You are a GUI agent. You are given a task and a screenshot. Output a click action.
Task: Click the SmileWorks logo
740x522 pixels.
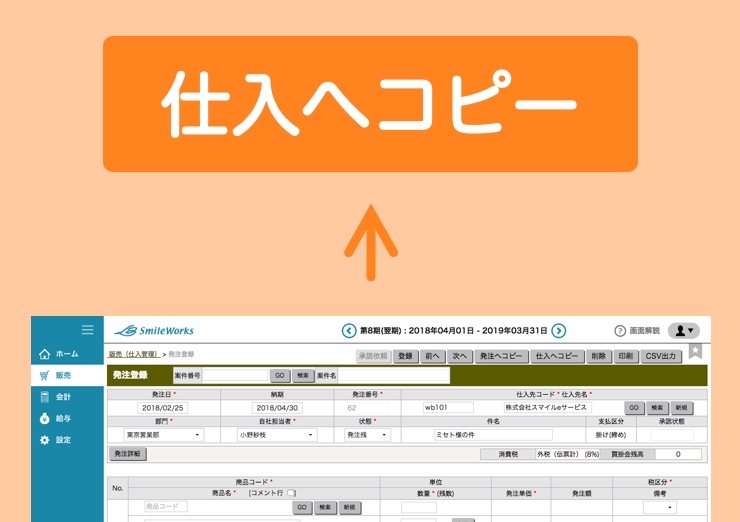[154, 331]
